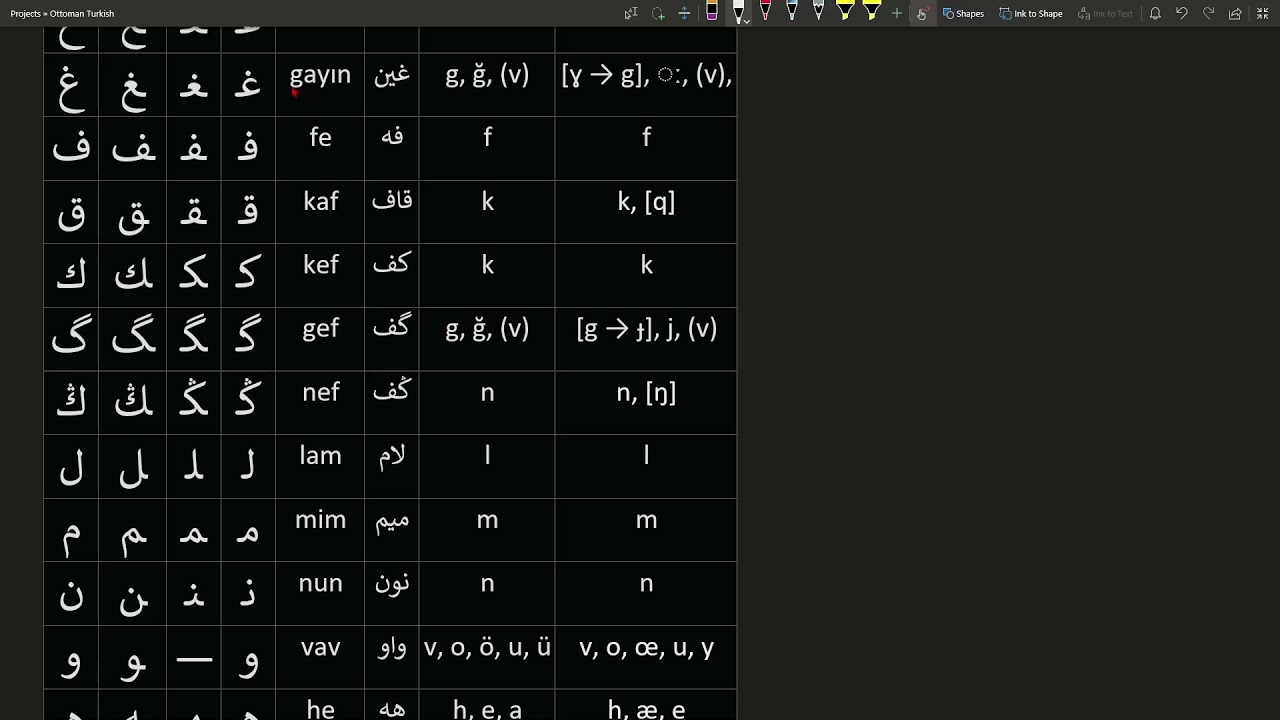The image size is (1280, 720).
Task: Enable Ink to Shape
Action: [1031, 13]
